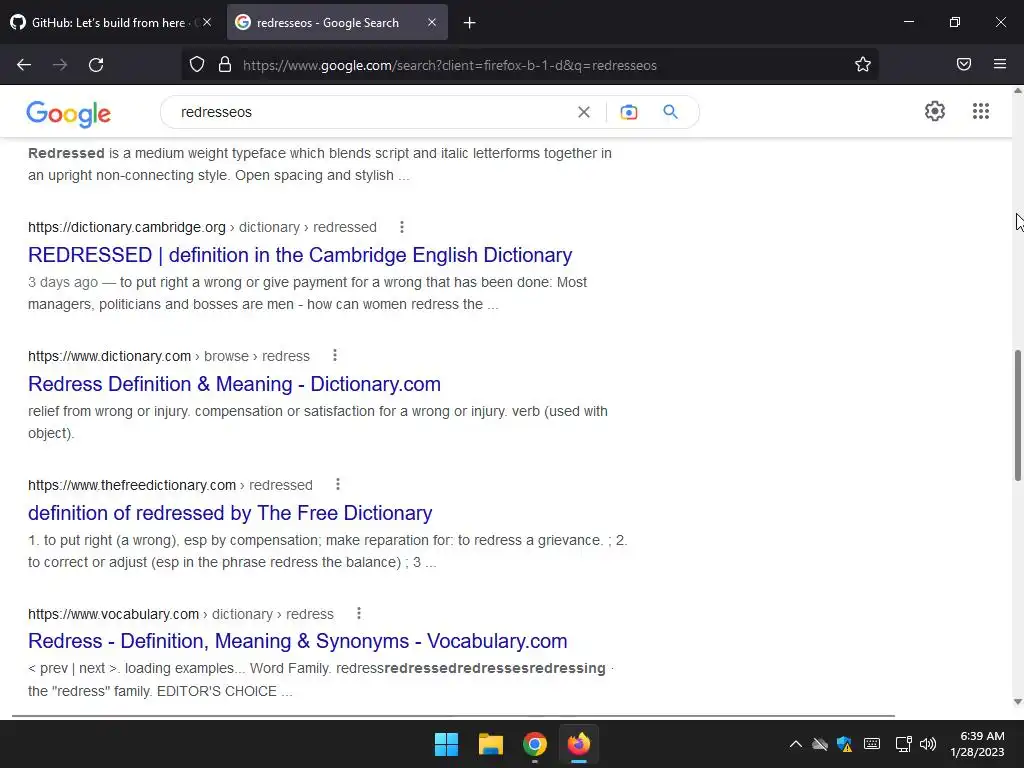Screen dimensions: 1024x768
Task: Click the Google logo
Action: click(69, 114)
